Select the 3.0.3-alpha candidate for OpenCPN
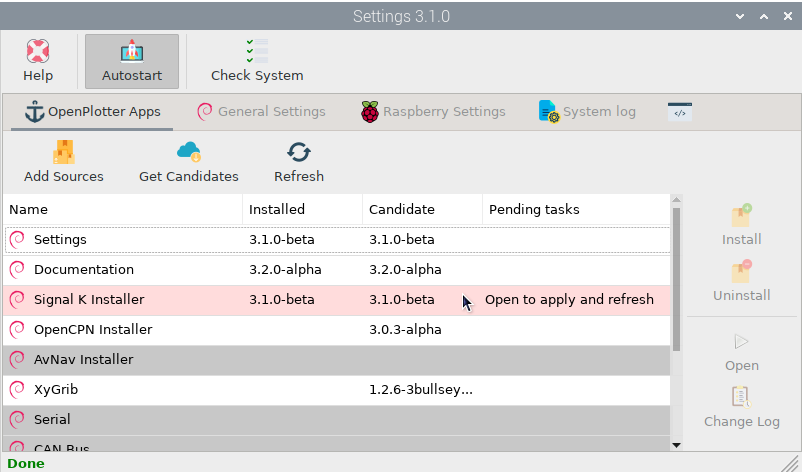This screenshot has height=474, width=802. 405,330
